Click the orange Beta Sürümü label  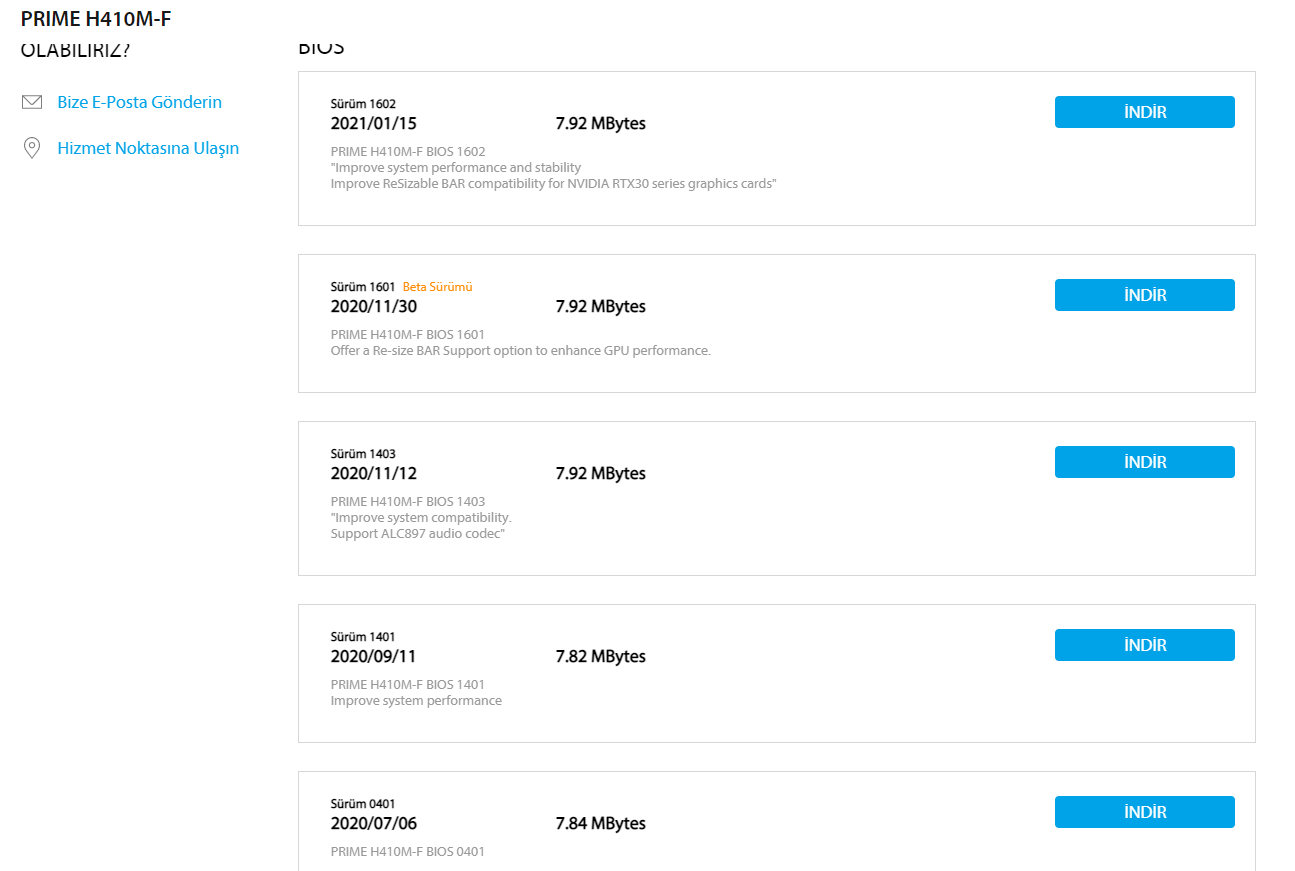click(437, 287)
